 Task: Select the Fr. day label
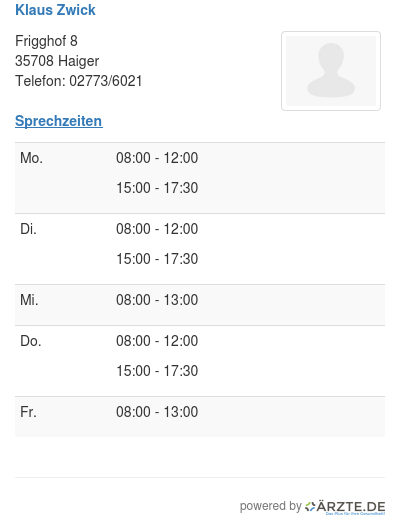pyautogui.click(x=28, y=412)
